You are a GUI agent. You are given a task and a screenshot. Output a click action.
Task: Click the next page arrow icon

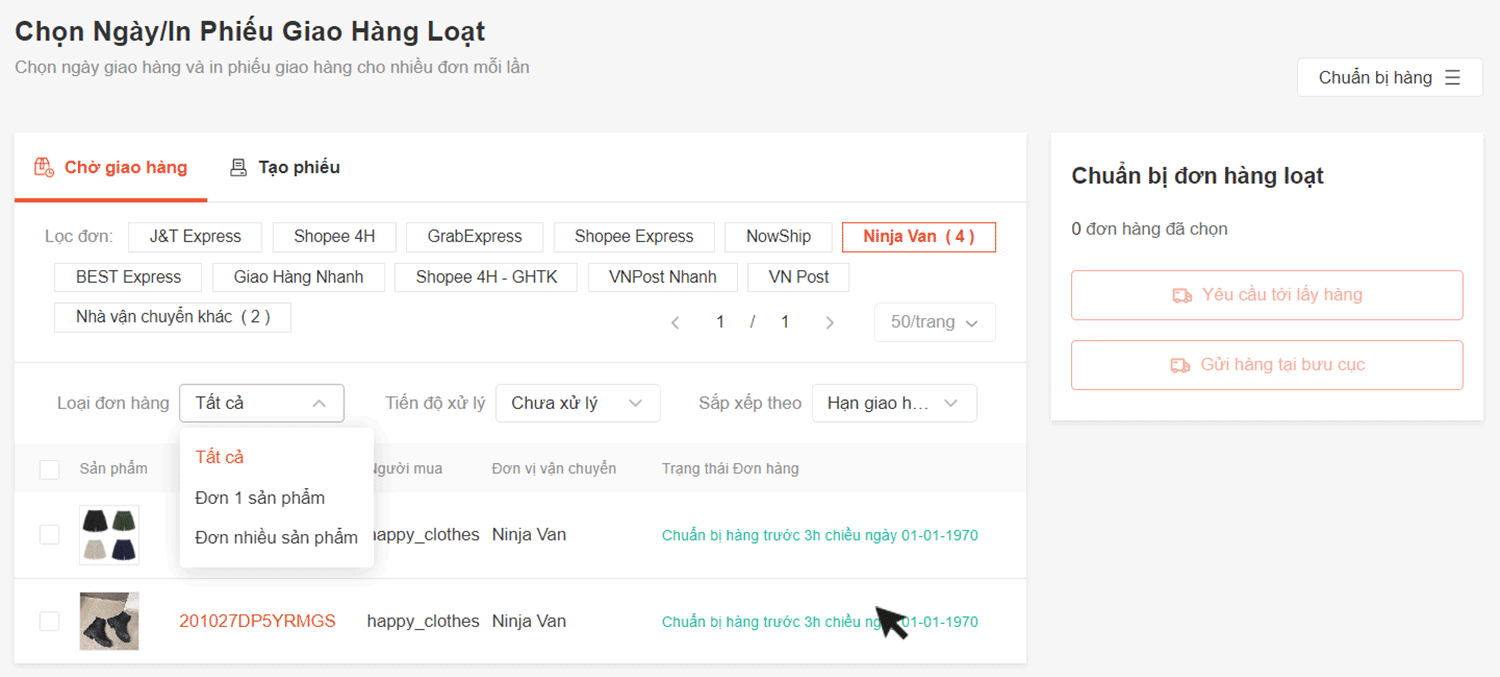coord(829,322)
